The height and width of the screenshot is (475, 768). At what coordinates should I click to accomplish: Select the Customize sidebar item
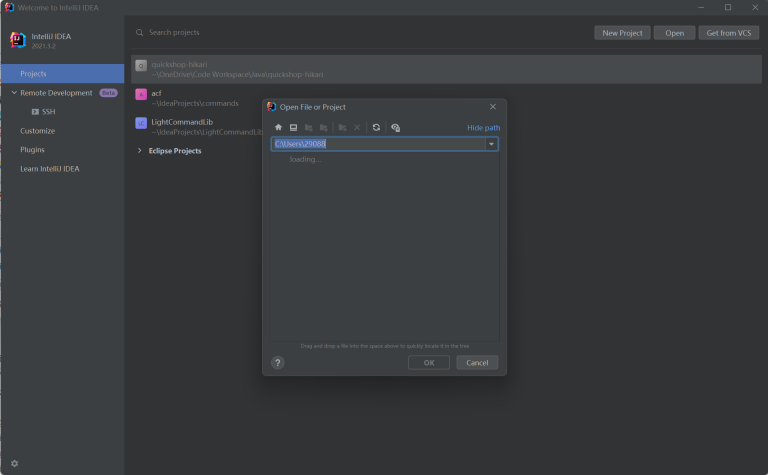38,131
